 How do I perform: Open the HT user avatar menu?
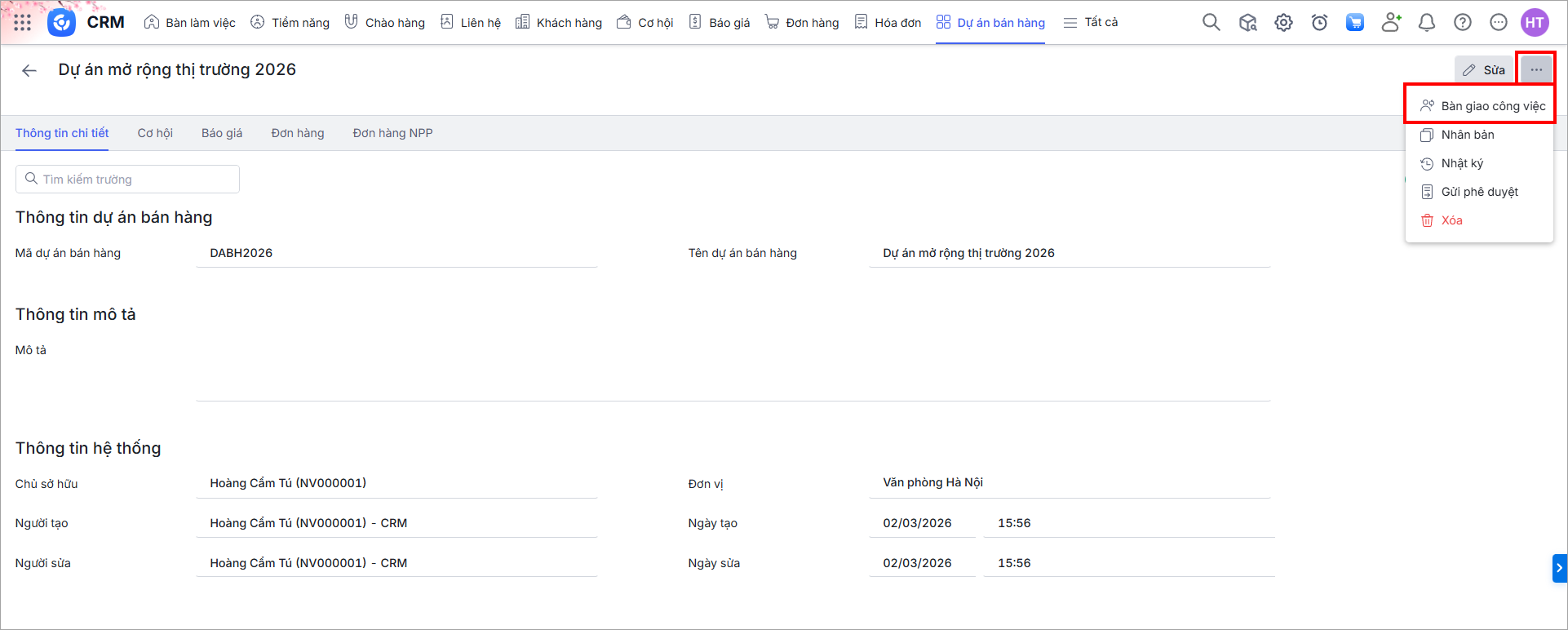click(x=1535, y=23)
